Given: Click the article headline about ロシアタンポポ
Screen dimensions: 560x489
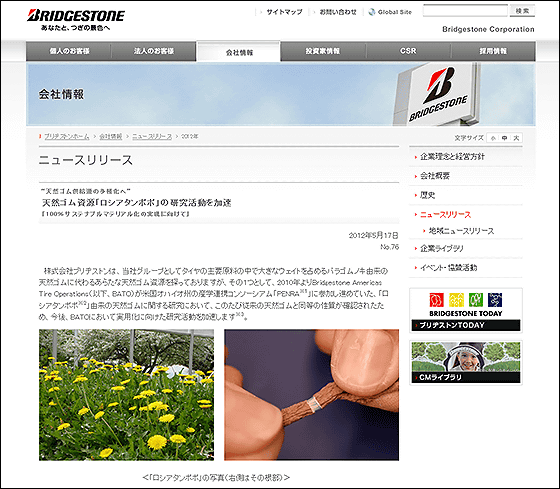Looking at the screenshot, I should point(137,203).
